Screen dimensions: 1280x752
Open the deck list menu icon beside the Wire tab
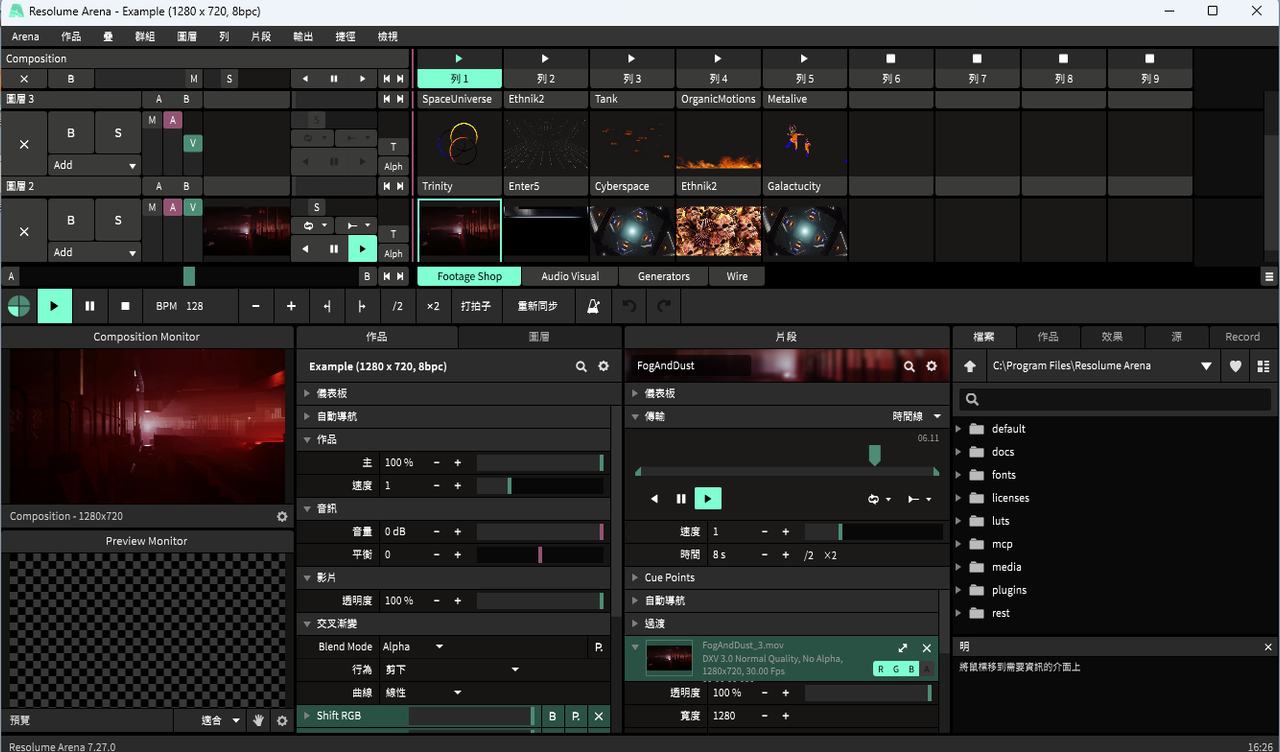[1269, 277]
